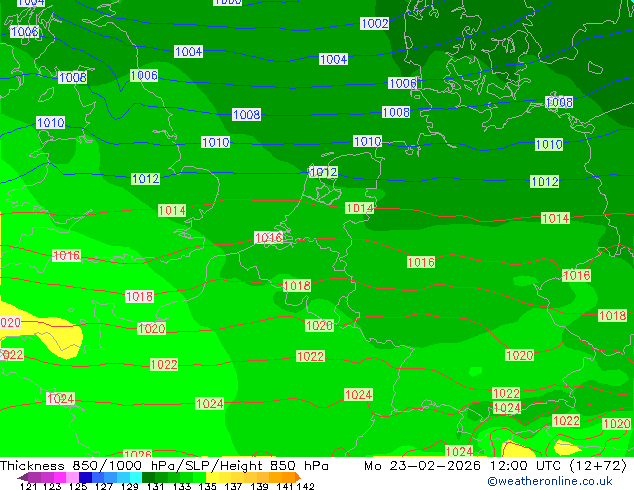Screen dimensions: 634x490
Task: Click the legend value 139
Action: pyautogui.click(x=259, y=486)
